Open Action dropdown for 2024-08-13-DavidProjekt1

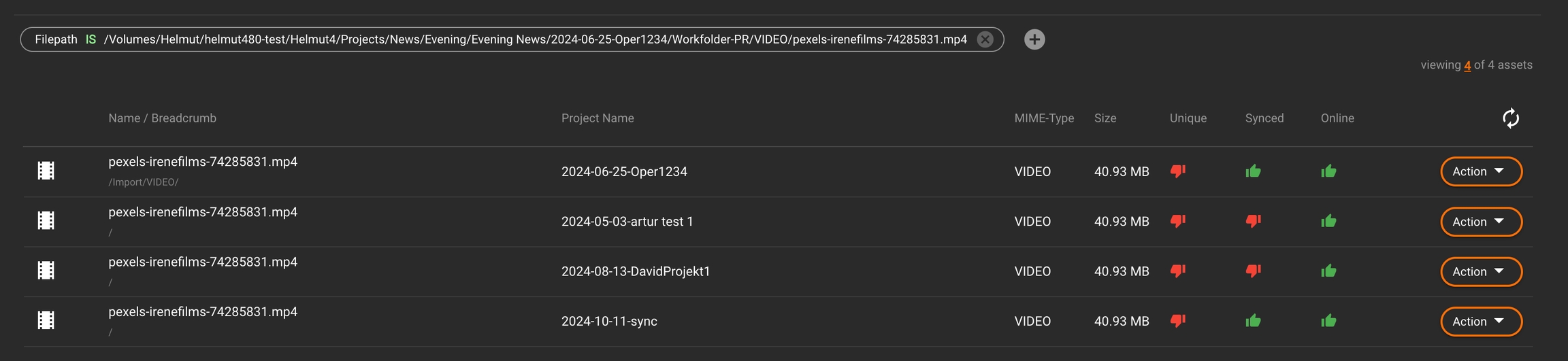pyautogui.click(x=1481, y=271)
